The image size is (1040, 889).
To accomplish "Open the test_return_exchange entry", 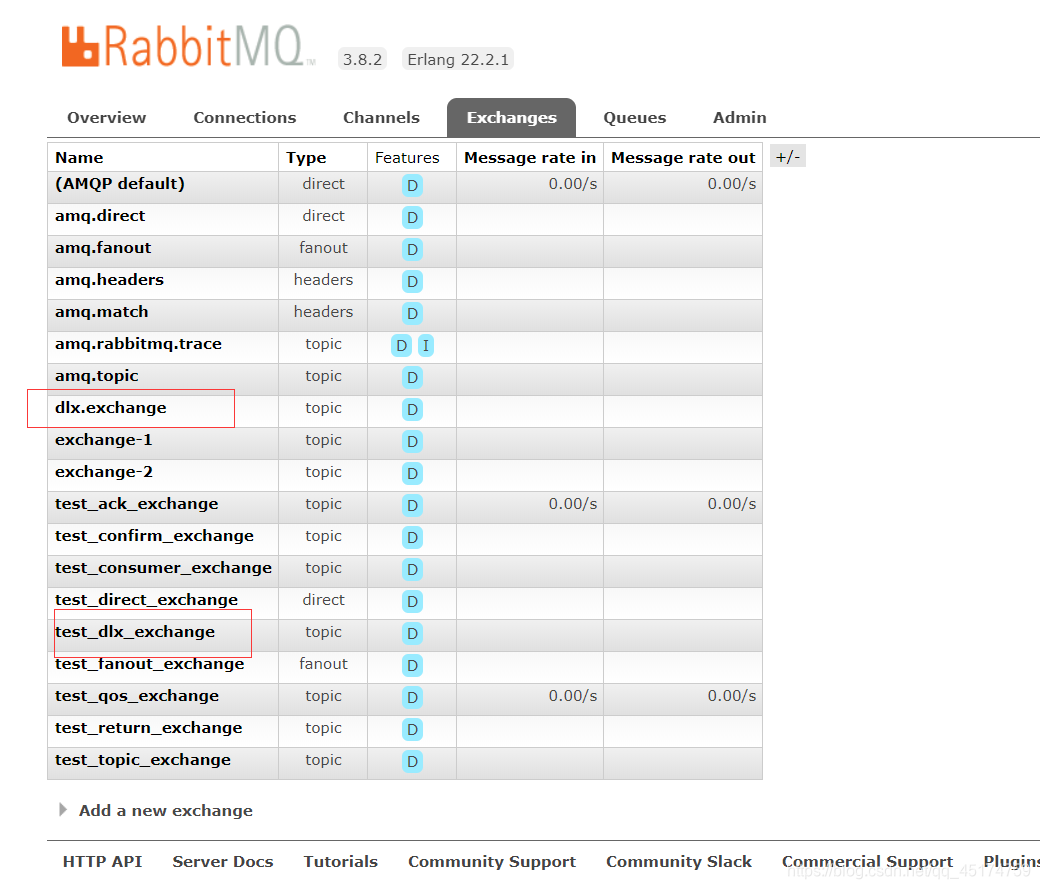I will coord(149,728).
